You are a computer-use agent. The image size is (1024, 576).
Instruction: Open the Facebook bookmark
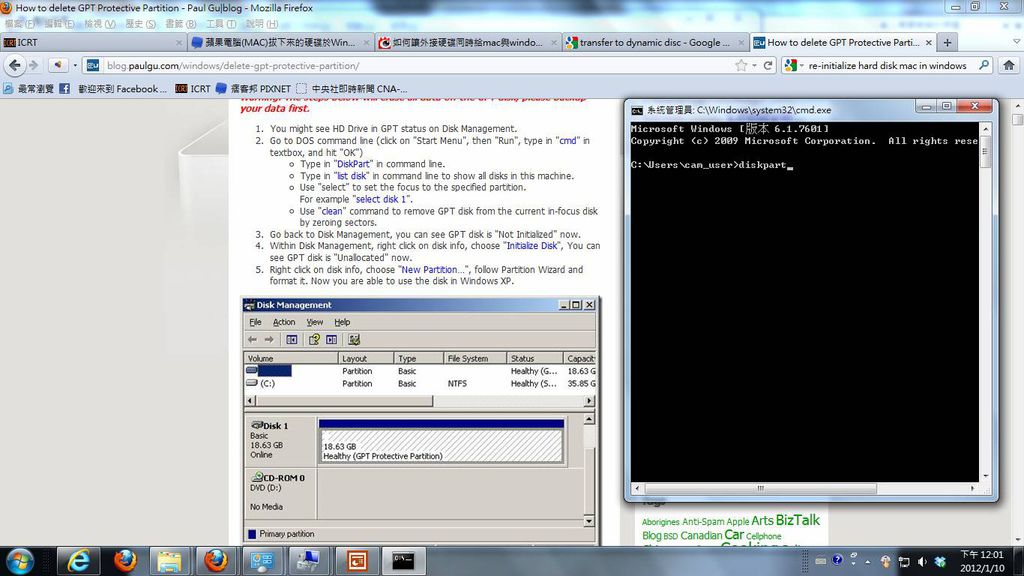114,88
